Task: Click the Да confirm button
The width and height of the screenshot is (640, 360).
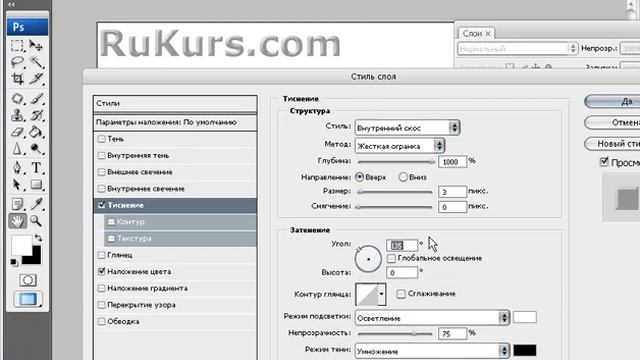Action: point(612,102)
